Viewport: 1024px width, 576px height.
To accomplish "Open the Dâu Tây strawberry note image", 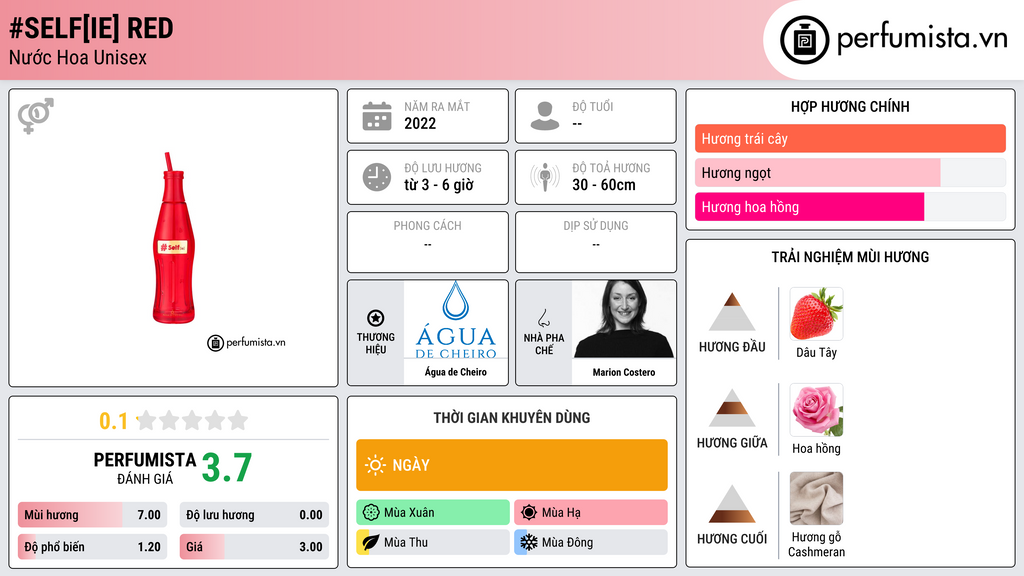I will click(x=816, y=314).
